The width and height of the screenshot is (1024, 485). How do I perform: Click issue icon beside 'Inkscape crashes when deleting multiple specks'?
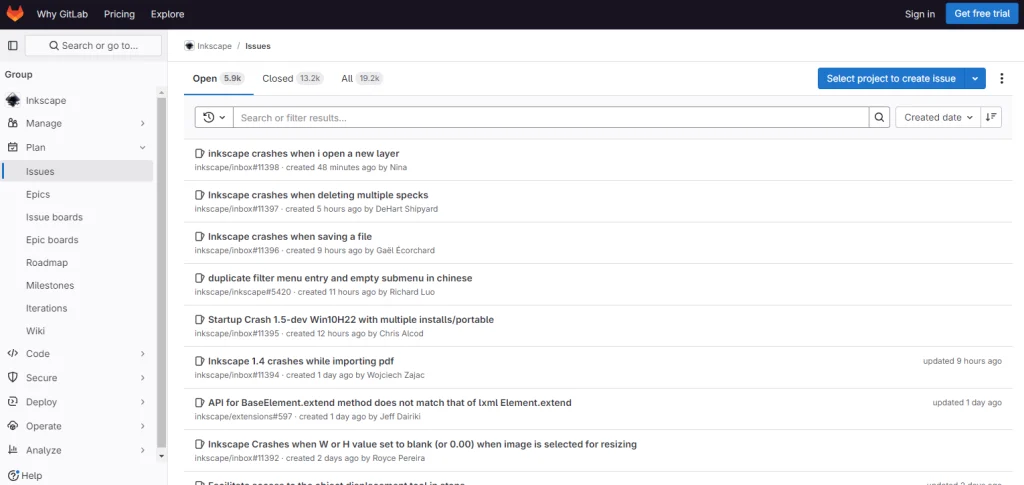pos(200,195)
